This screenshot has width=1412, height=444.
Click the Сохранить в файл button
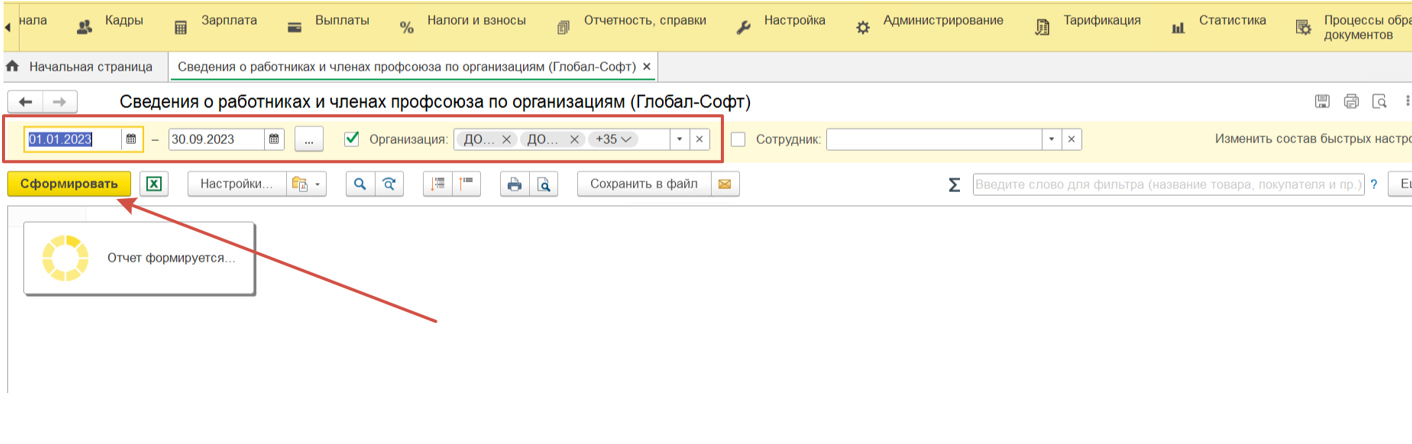[643, 184]
